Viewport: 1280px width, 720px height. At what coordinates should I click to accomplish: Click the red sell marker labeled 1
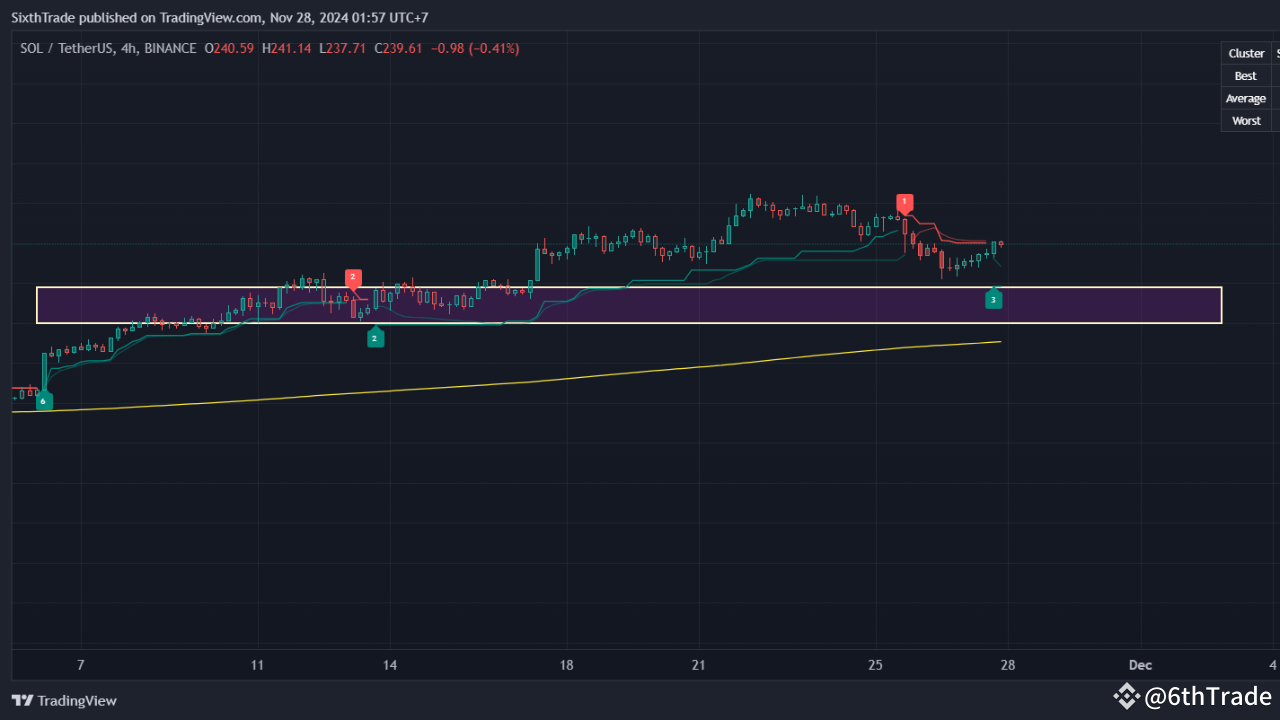[904, 202]
